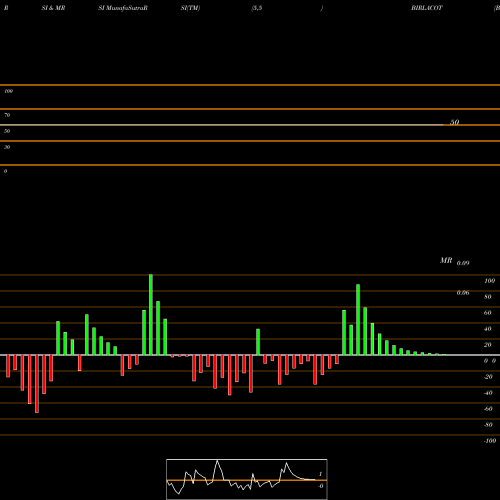
Task: Click the deepest red histogram bar
Action: [37, 384]
